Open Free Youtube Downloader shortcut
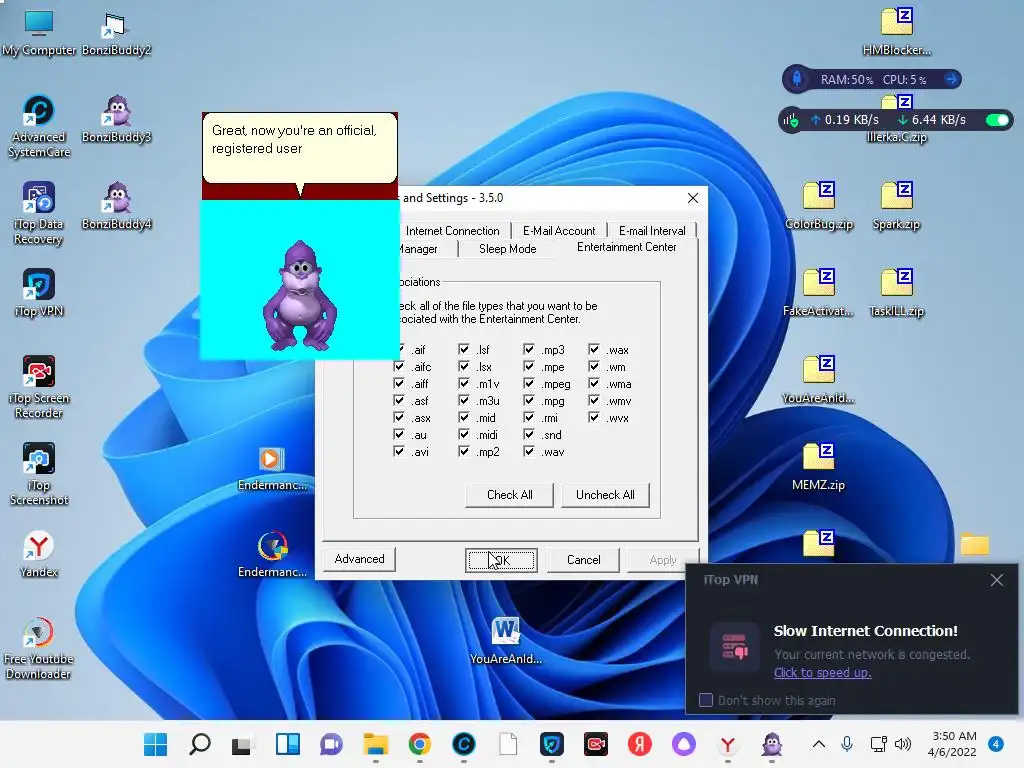Screen dimensions: 1024x768 click(x=39, y=648)
